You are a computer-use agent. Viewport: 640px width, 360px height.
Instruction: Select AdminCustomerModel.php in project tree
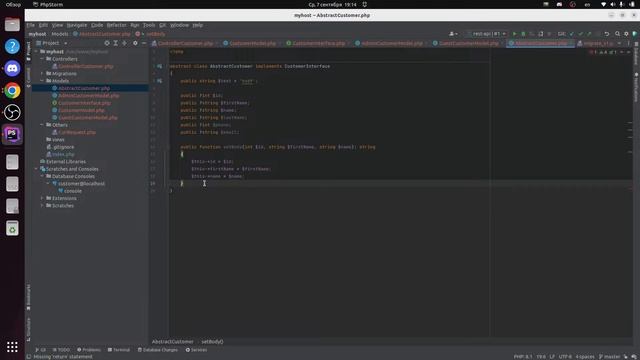click(x=89, y=96)
